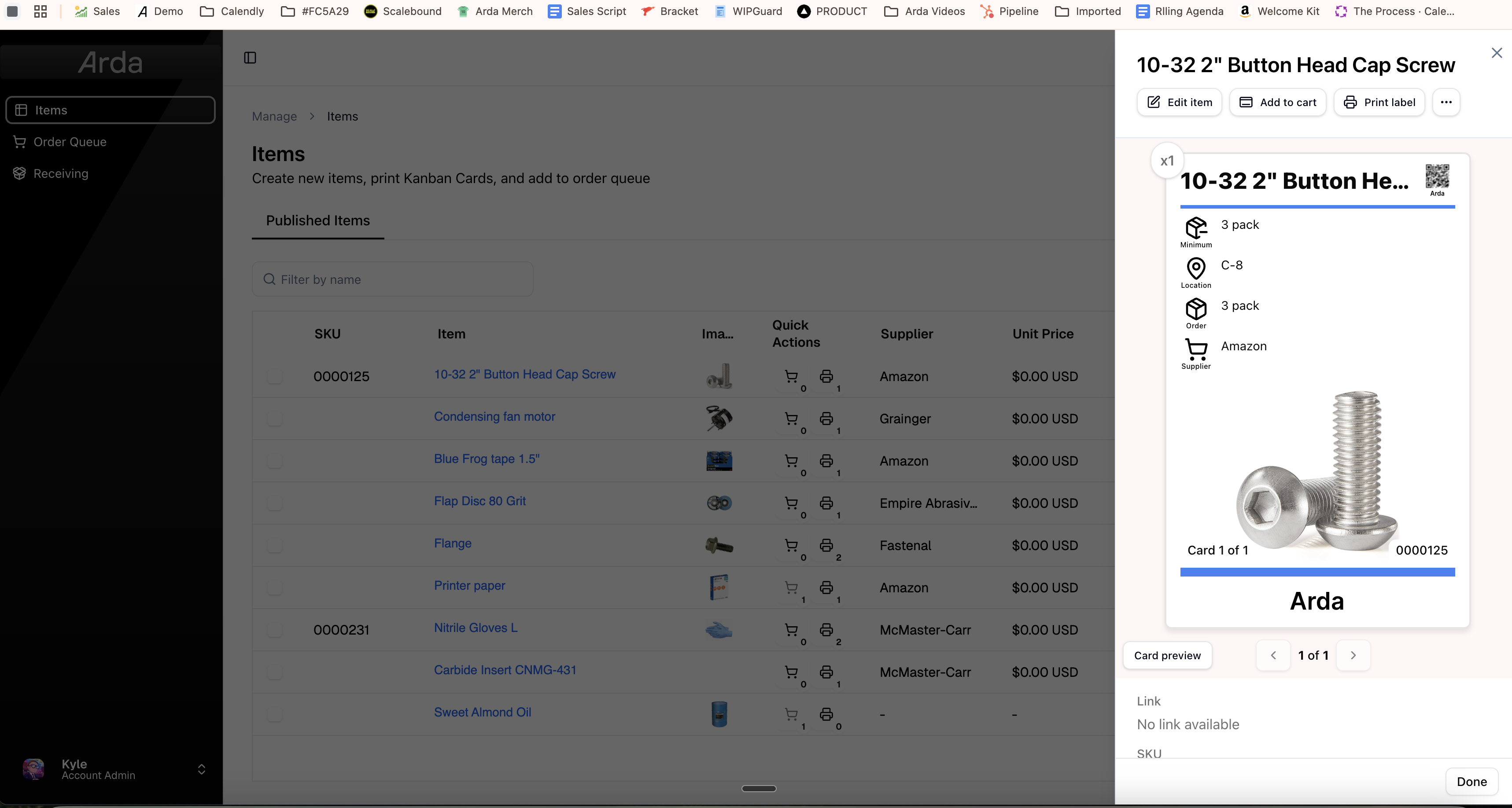The image size is (1512, 808).
Task: Tick the Sweet Almond Oil row checkbox
Action: [x=274, y=715]
